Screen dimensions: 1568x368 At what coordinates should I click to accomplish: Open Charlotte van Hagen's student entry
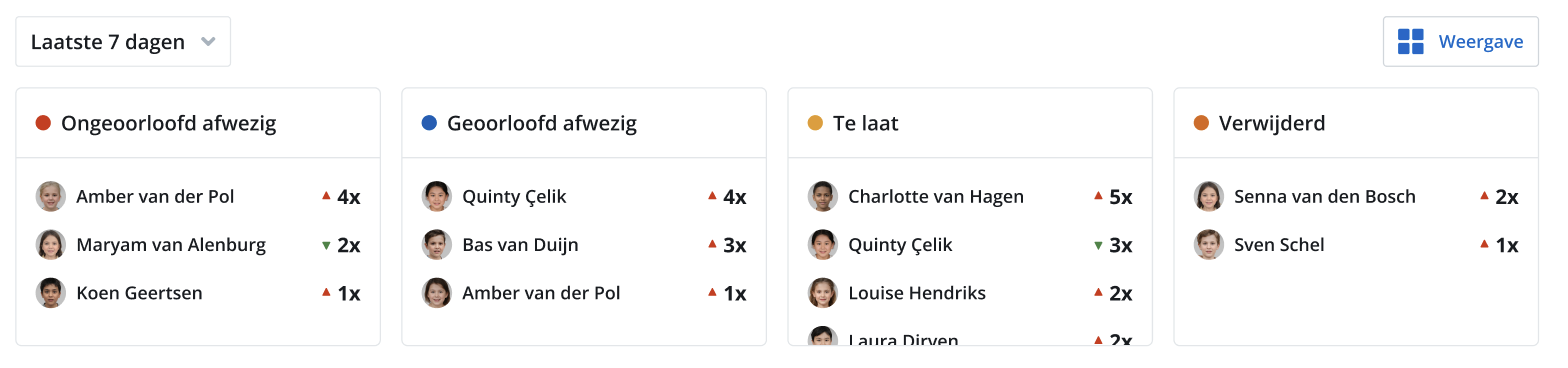(970, 197)
